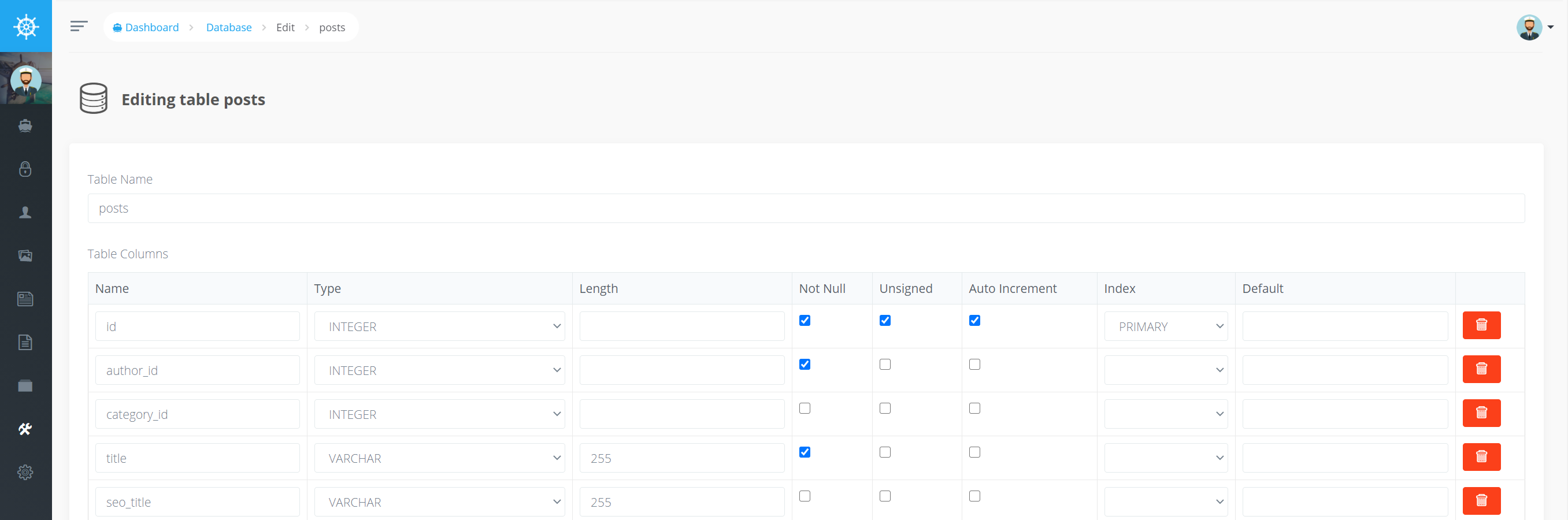Click the posts breadcrumb item

332,27
